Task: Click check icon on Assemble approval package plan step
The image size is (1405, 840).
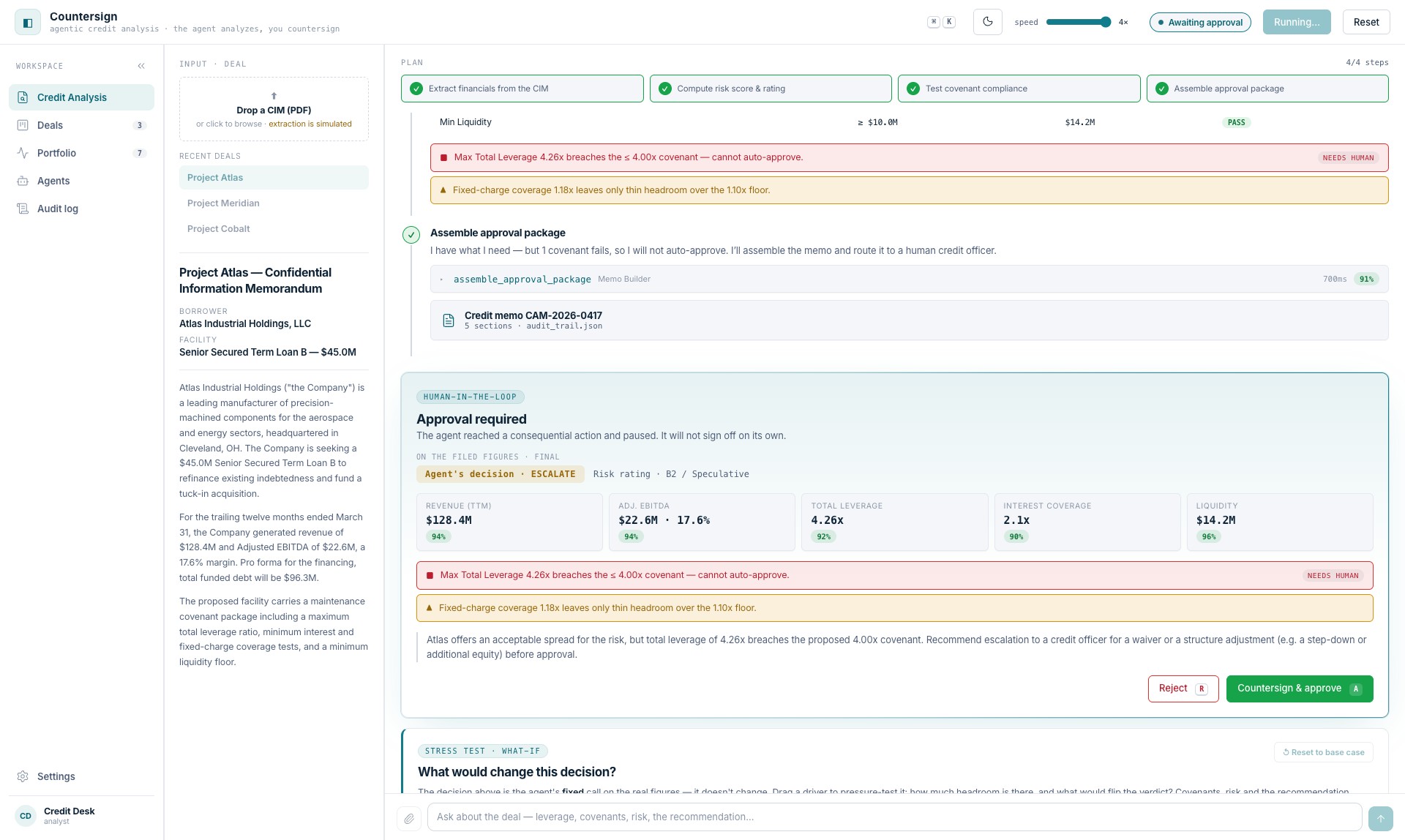Action: tap(1162, 89)
